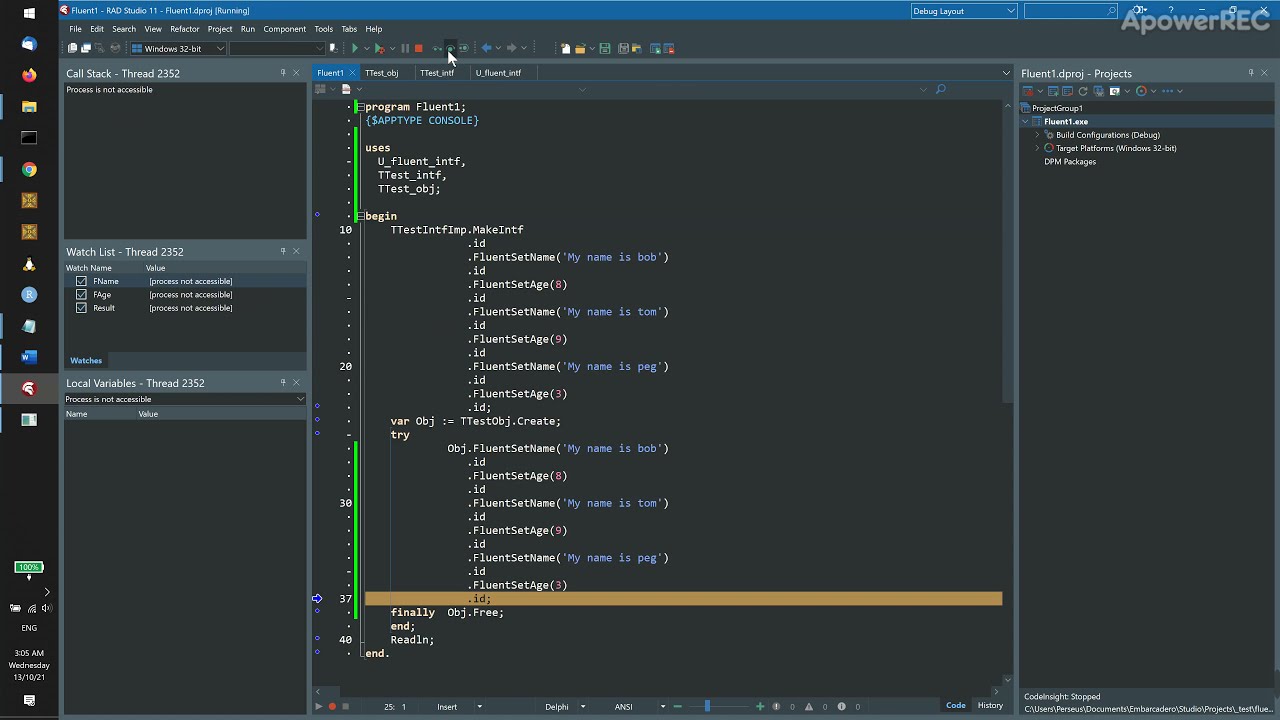Toggle the breakpoint marker on line 37
This screenshot has width=1280, height=720.
317,599
